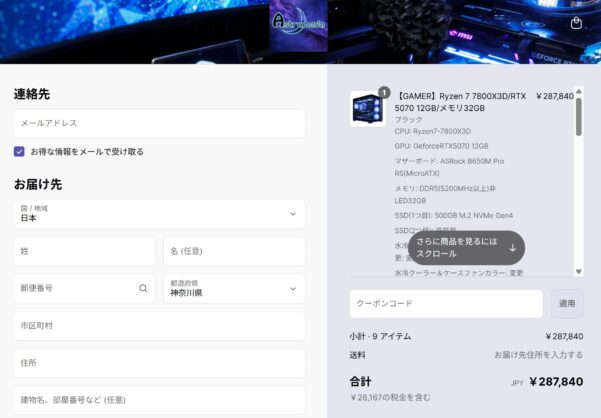Click the お届け先 section heading
The width and height of the screenshot is (601, 418).
(38, 184)
